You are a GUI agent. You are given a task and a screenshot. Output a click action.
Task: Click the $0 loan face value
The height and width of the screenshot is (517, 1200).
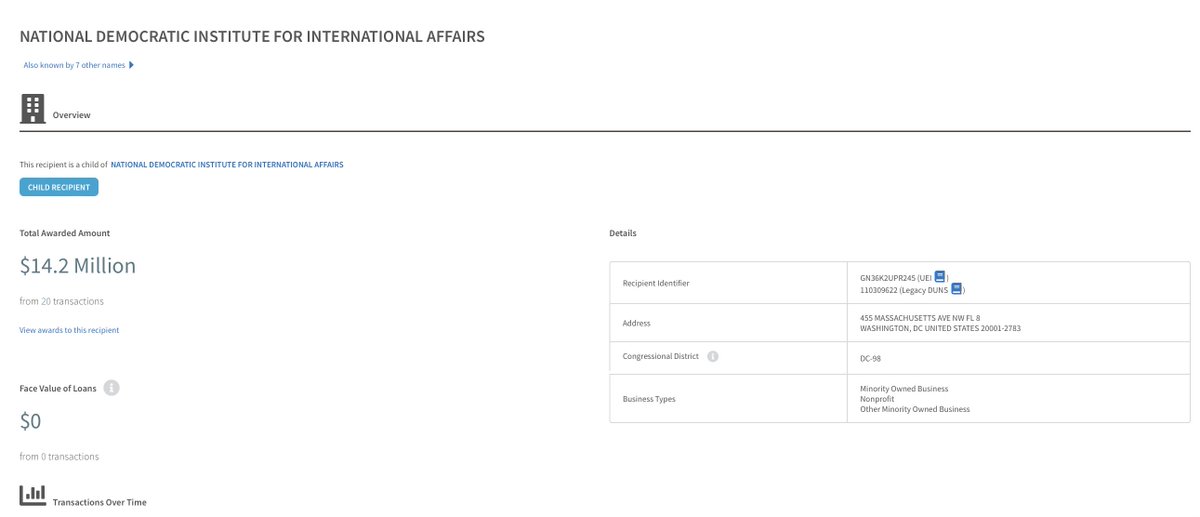click(31, 422)
